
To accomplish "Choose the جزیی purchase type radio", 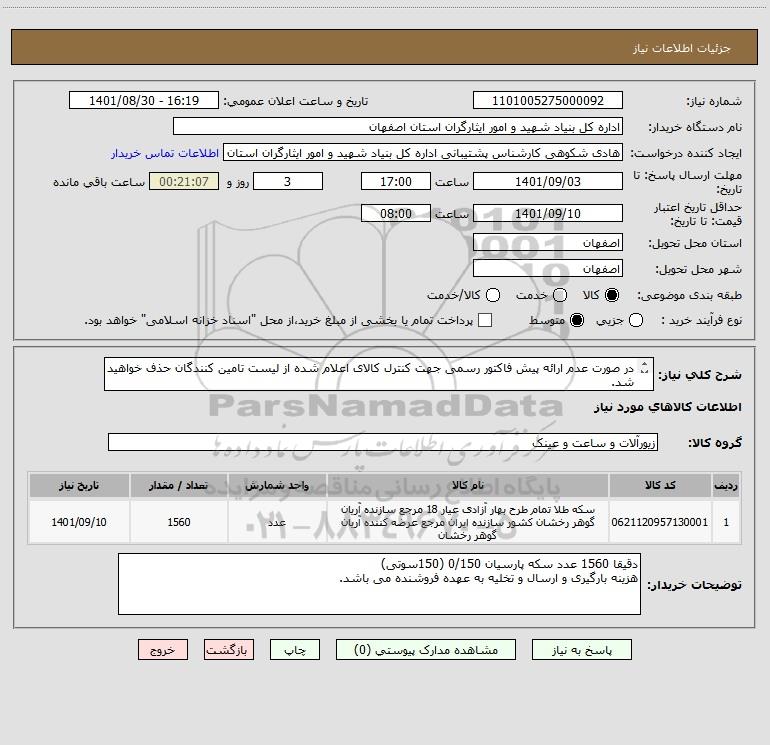I will (636, 320).
